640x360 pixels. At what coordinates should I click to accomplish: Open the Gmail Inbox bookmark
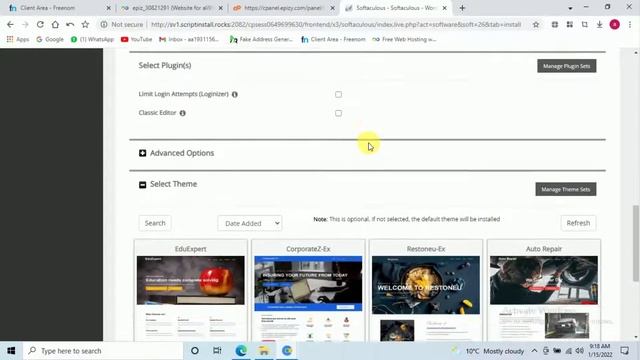189,39
